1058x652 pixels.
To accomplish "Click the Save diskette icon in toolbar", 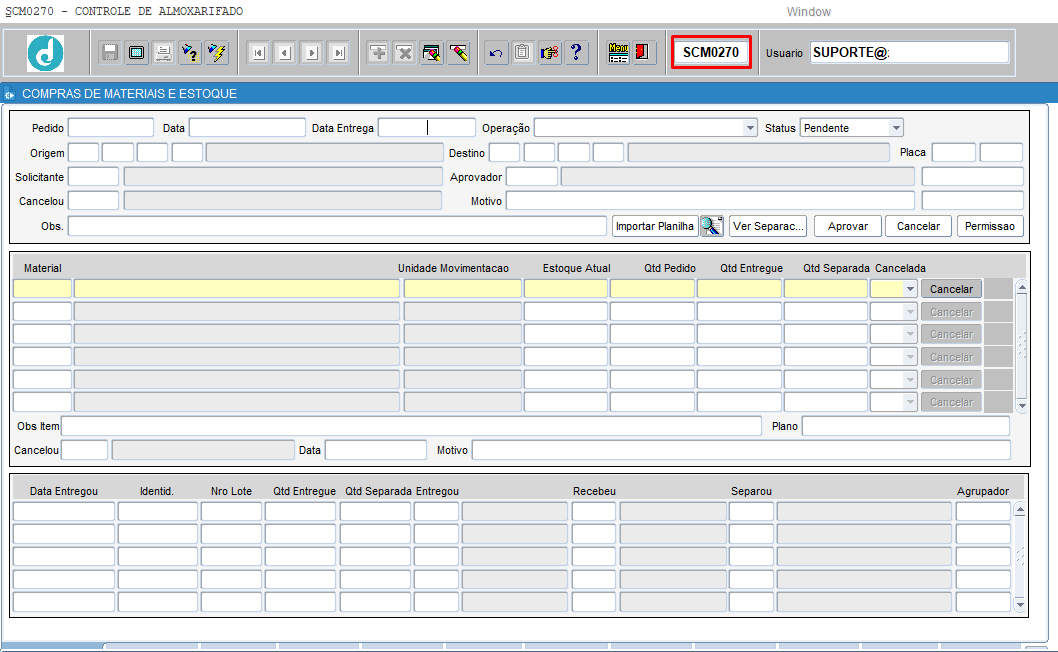I will (x=110, y=53).
